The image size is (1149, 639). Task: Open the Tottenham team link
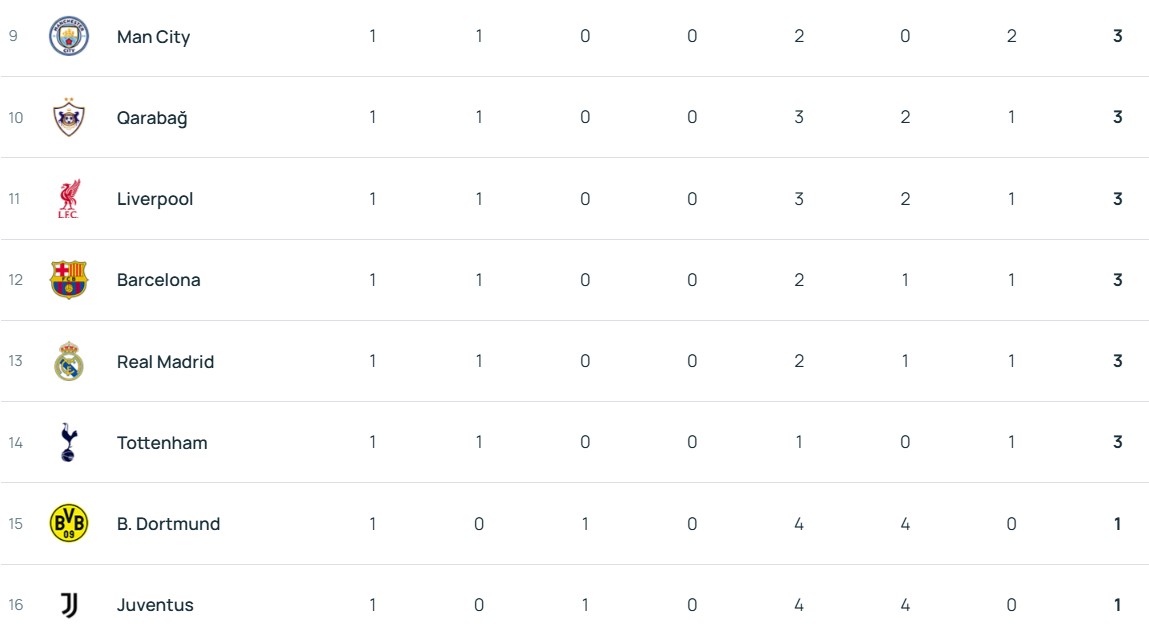click(x=162, y=443)
